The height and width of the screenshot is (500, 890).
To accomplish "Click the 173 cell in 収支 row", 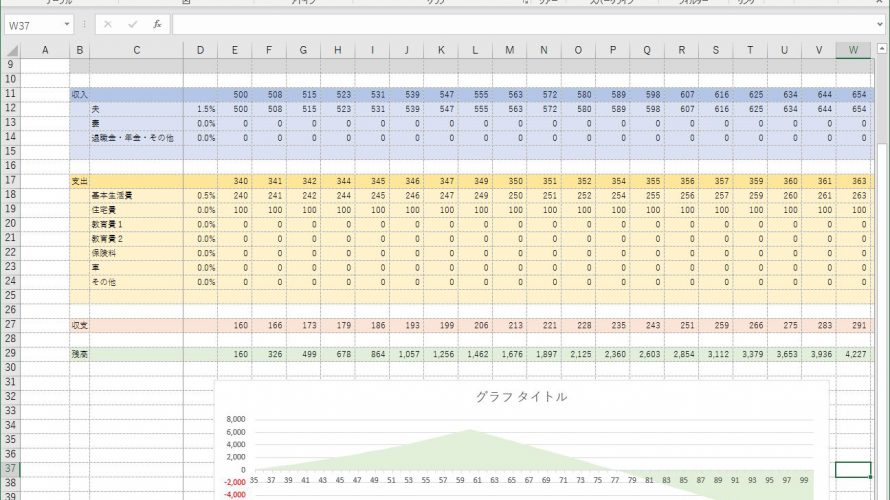I will [303, 325].
